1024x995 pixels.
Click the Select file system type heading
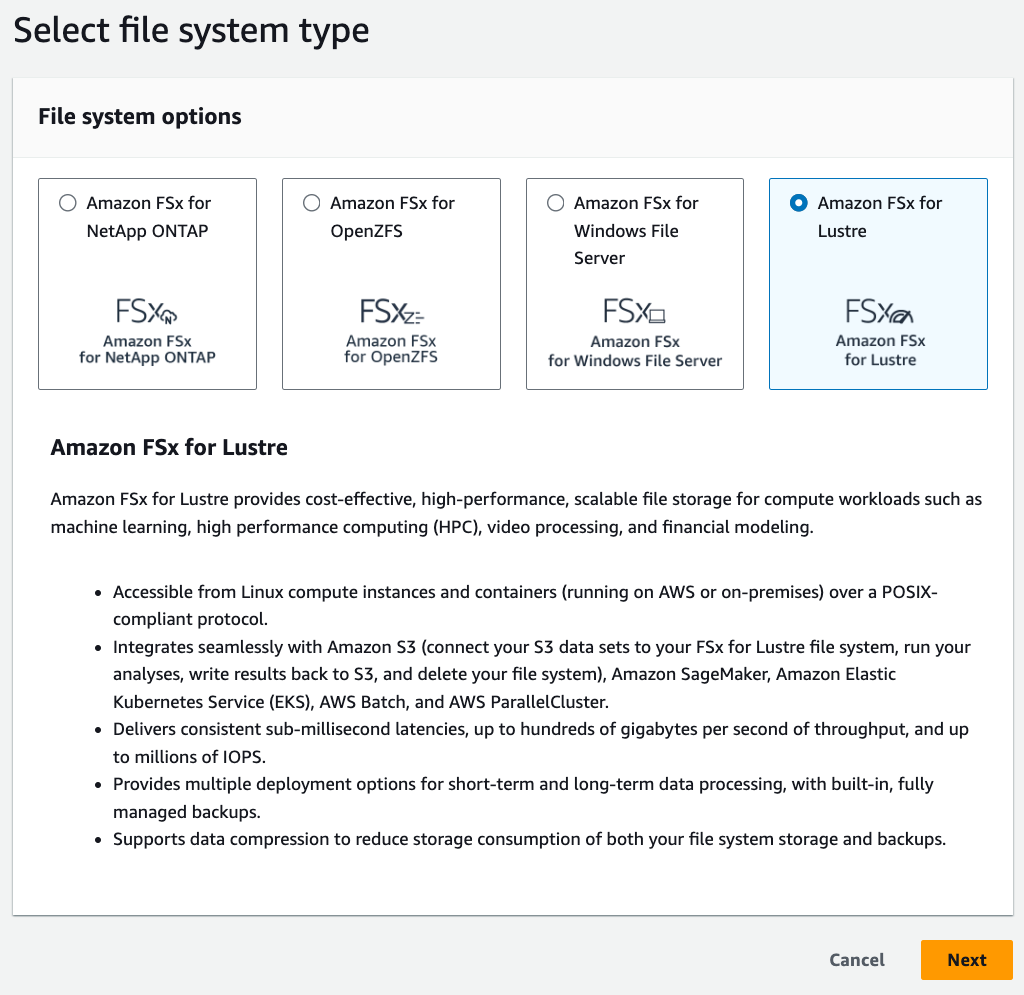coord(190,30)
